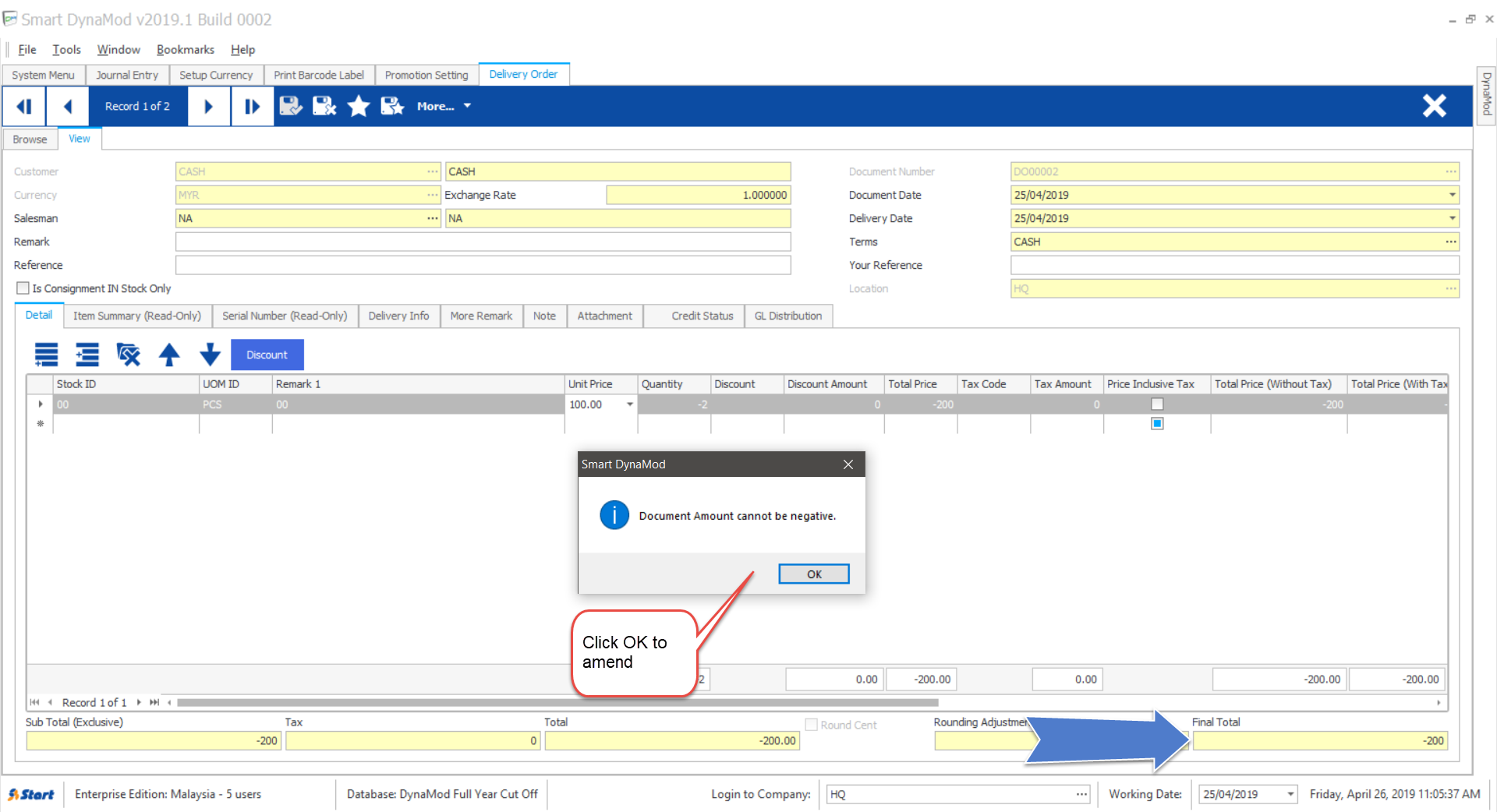Open the Bookmarks menu
The image size is (1497, 812).
click(186, 49)
